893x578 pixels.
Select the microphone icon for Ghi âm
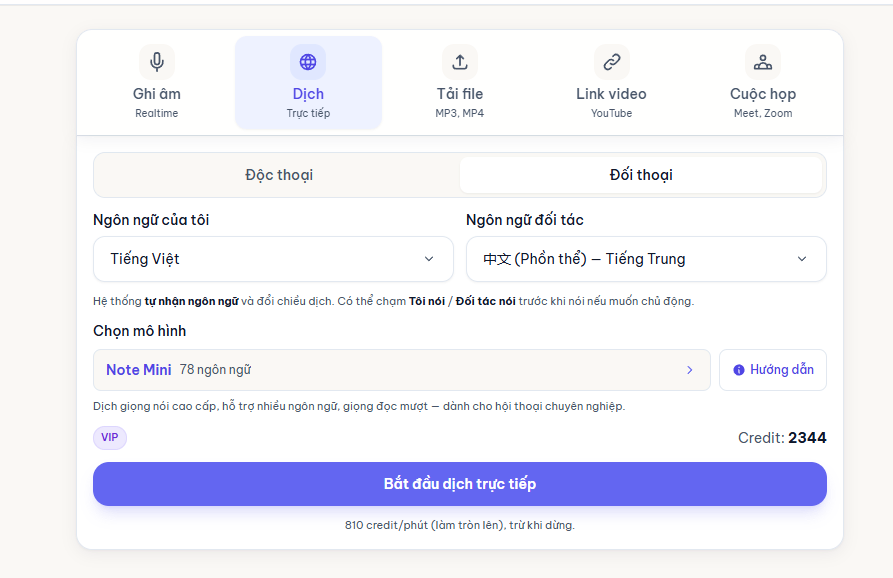[157, 62]
